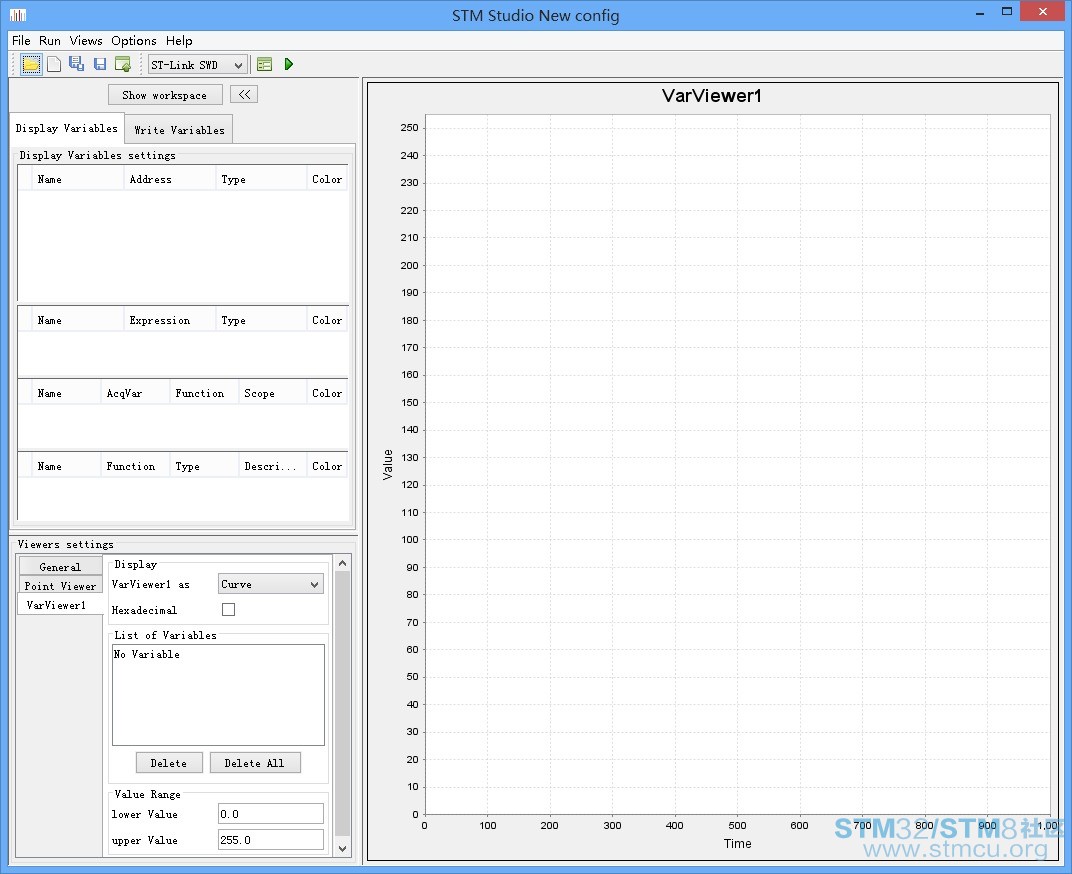Select General viewer settings tab
The image size is (1072, 874).
pos(60,567)
